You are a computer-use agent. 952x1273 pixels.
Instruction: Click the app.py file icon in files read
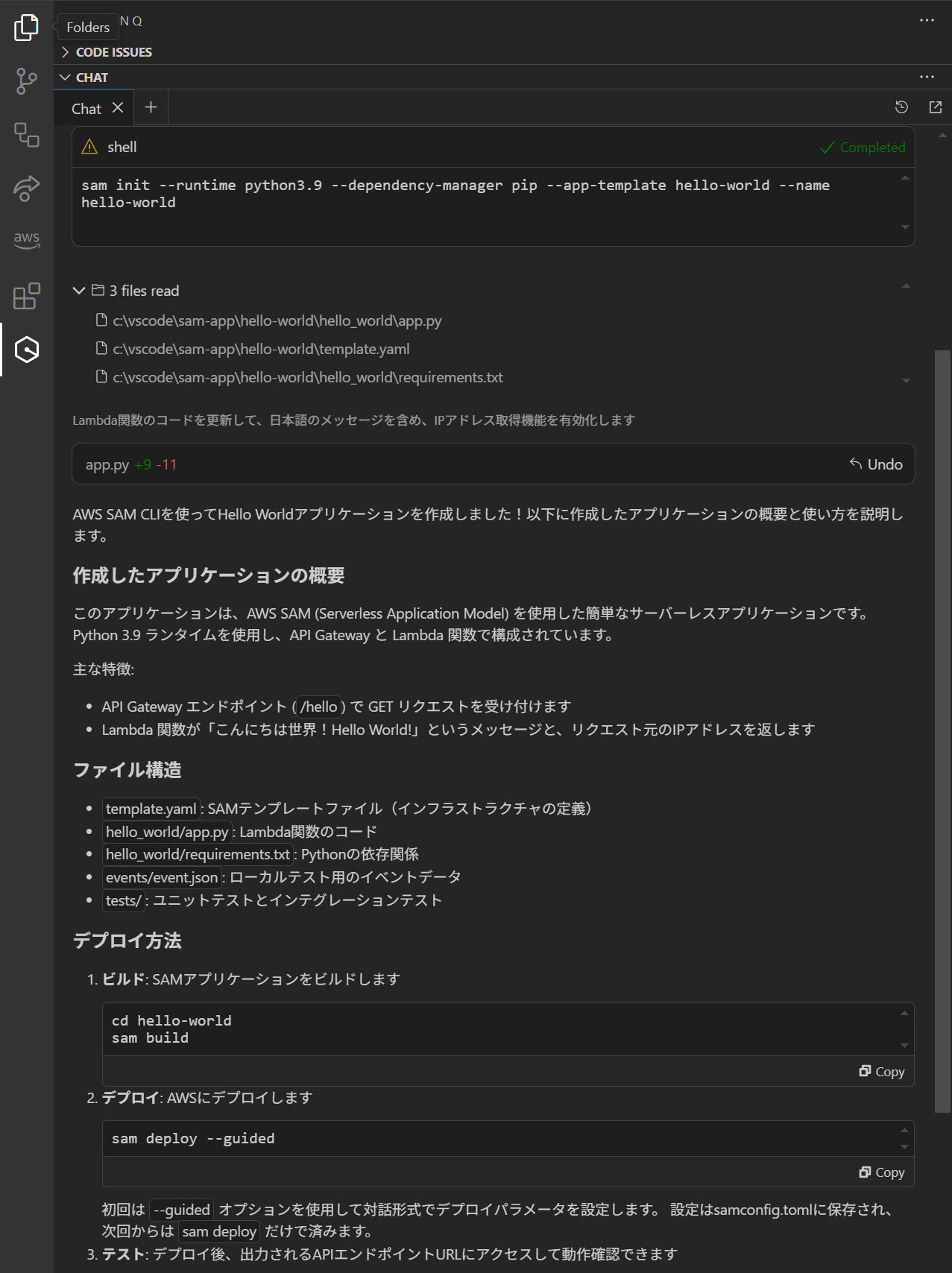click(101, 320)
